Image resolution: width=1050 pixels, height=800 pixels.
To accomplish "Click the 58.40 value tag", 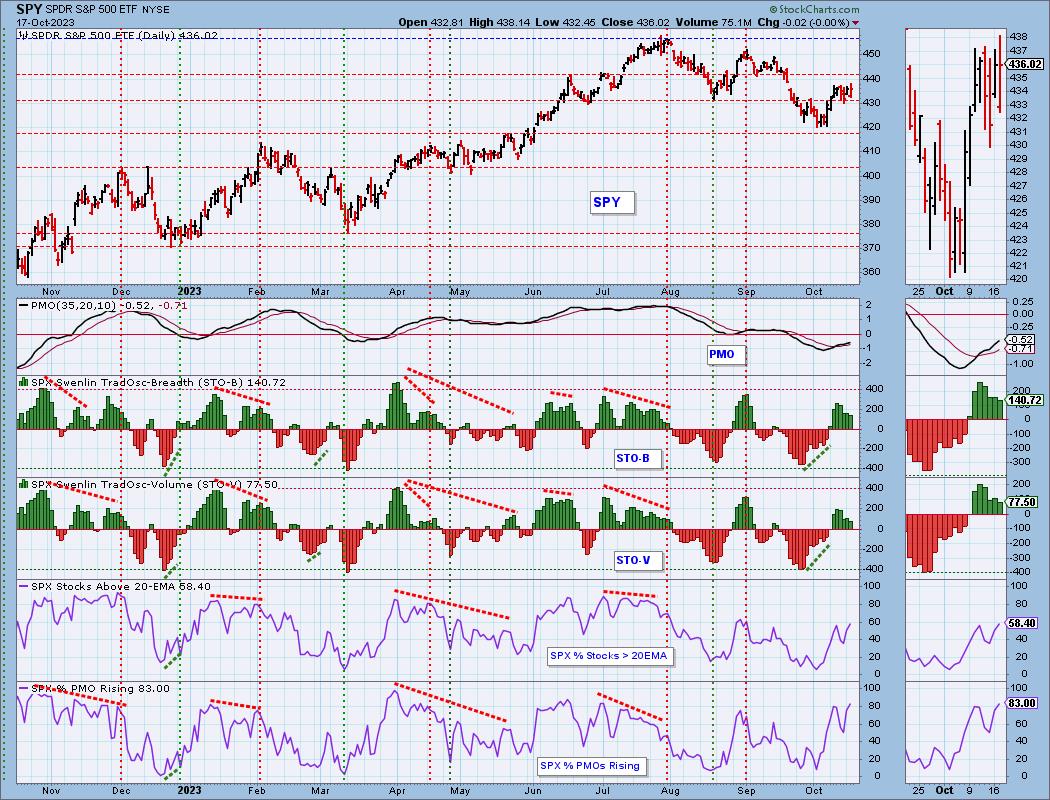I will tap(1021, 623).
